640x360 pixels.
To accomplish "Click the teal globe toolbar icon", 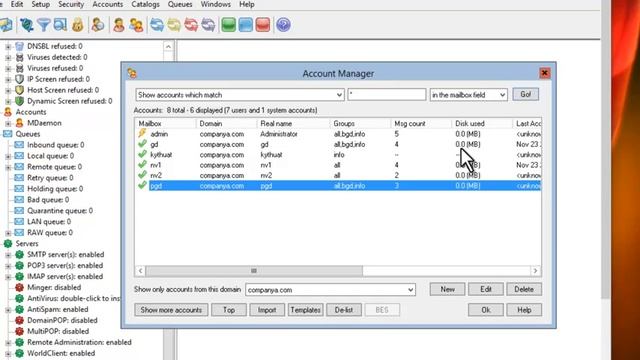I will click(x=27, y=25).
